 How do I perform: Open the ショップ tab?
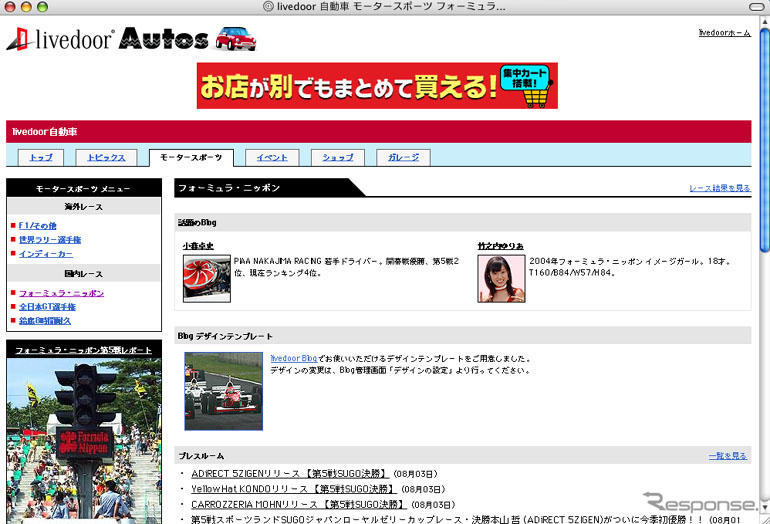(x=337, y=158)
